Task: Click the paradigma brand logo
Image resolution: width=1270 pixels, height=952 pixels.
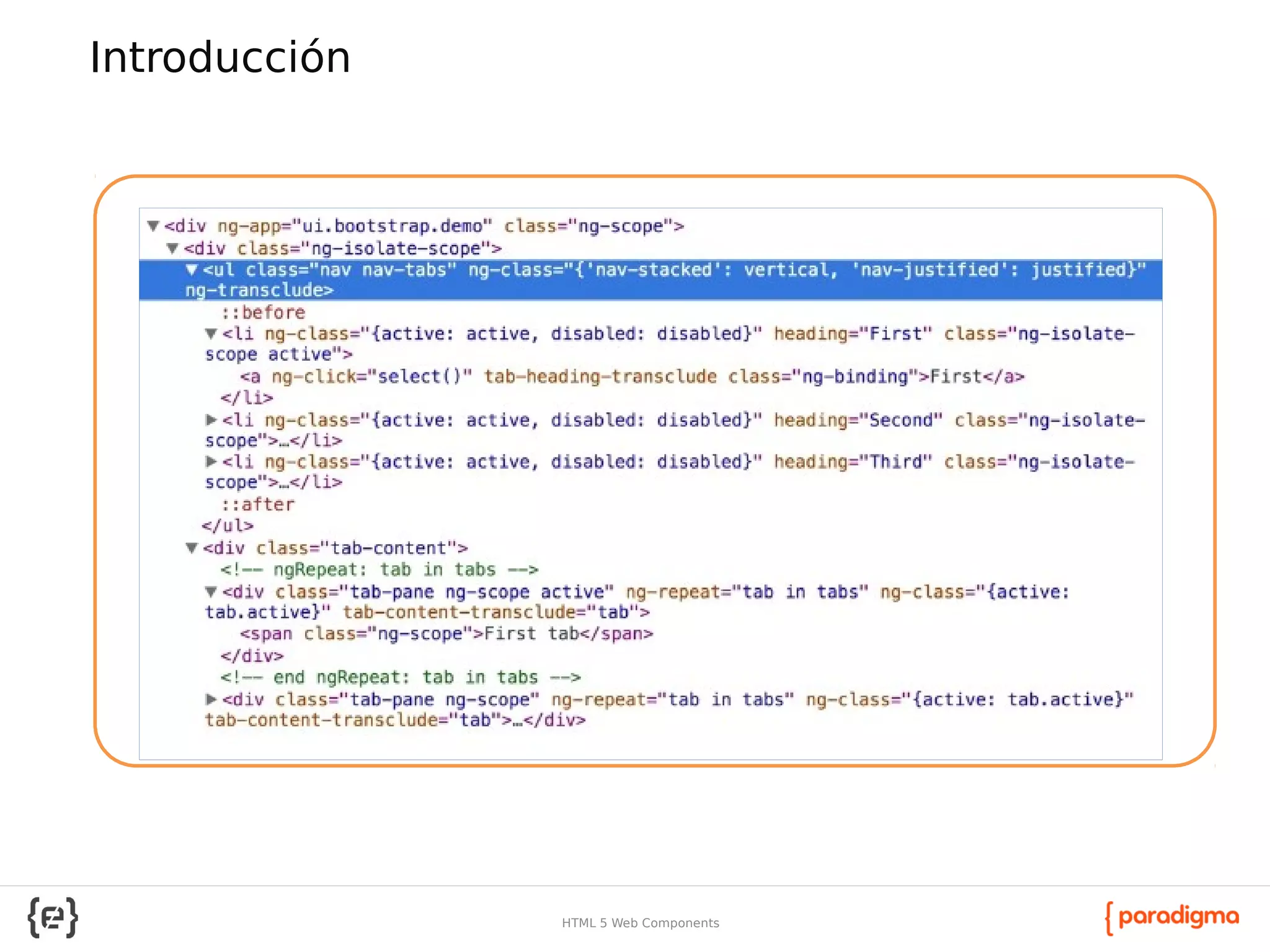Action: tap(1172, 917)
